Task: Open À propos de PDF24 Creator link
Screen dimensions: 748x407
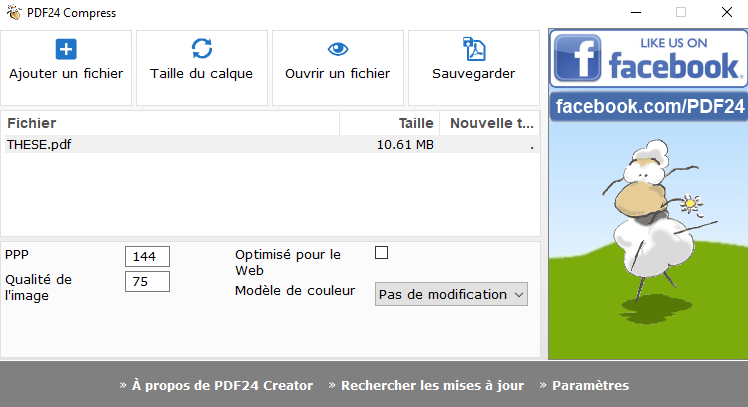Action: point(222,386)
